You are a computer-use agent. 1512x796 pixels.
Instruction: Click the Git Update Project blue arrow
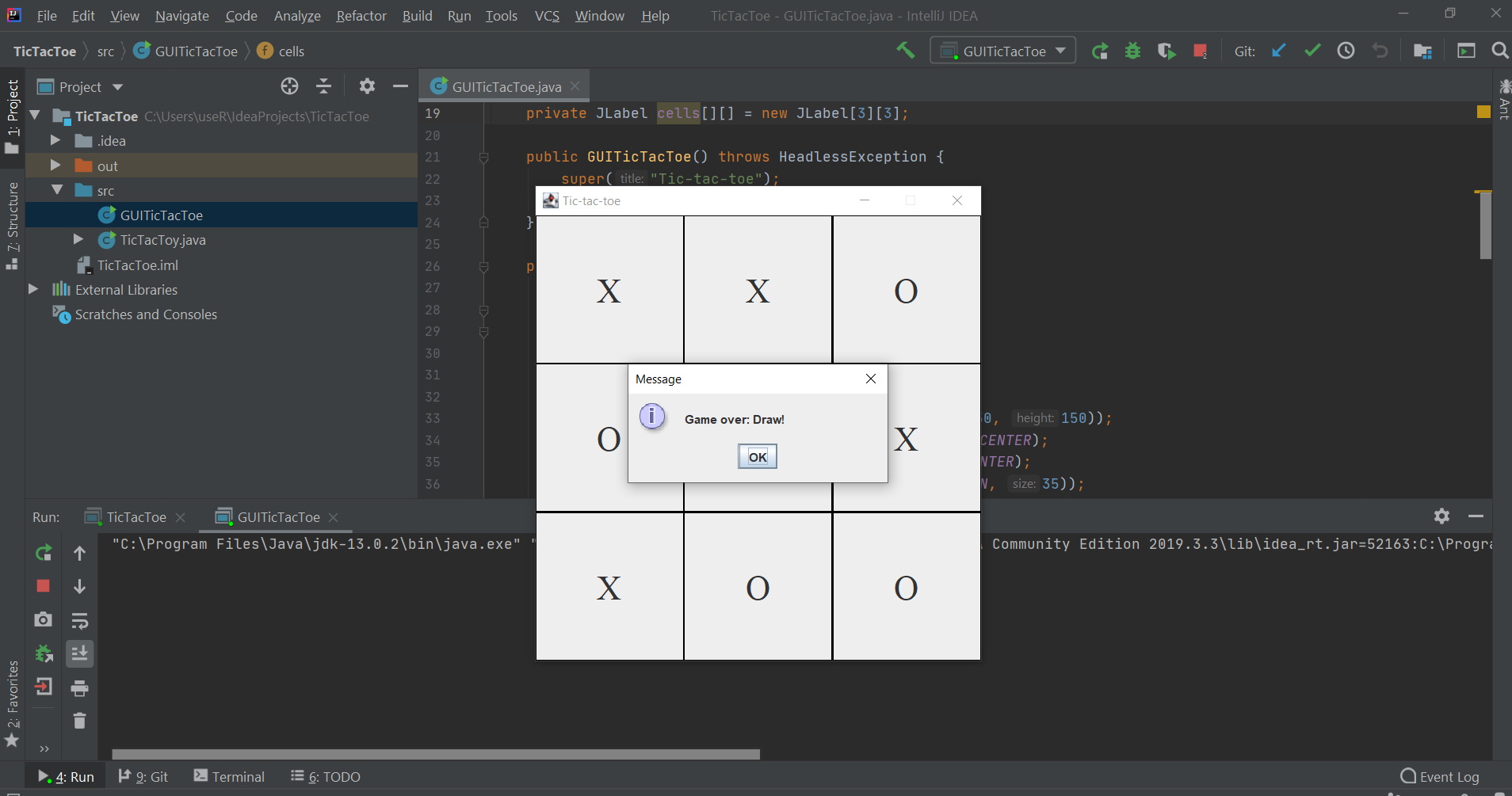coord(1278,51)
